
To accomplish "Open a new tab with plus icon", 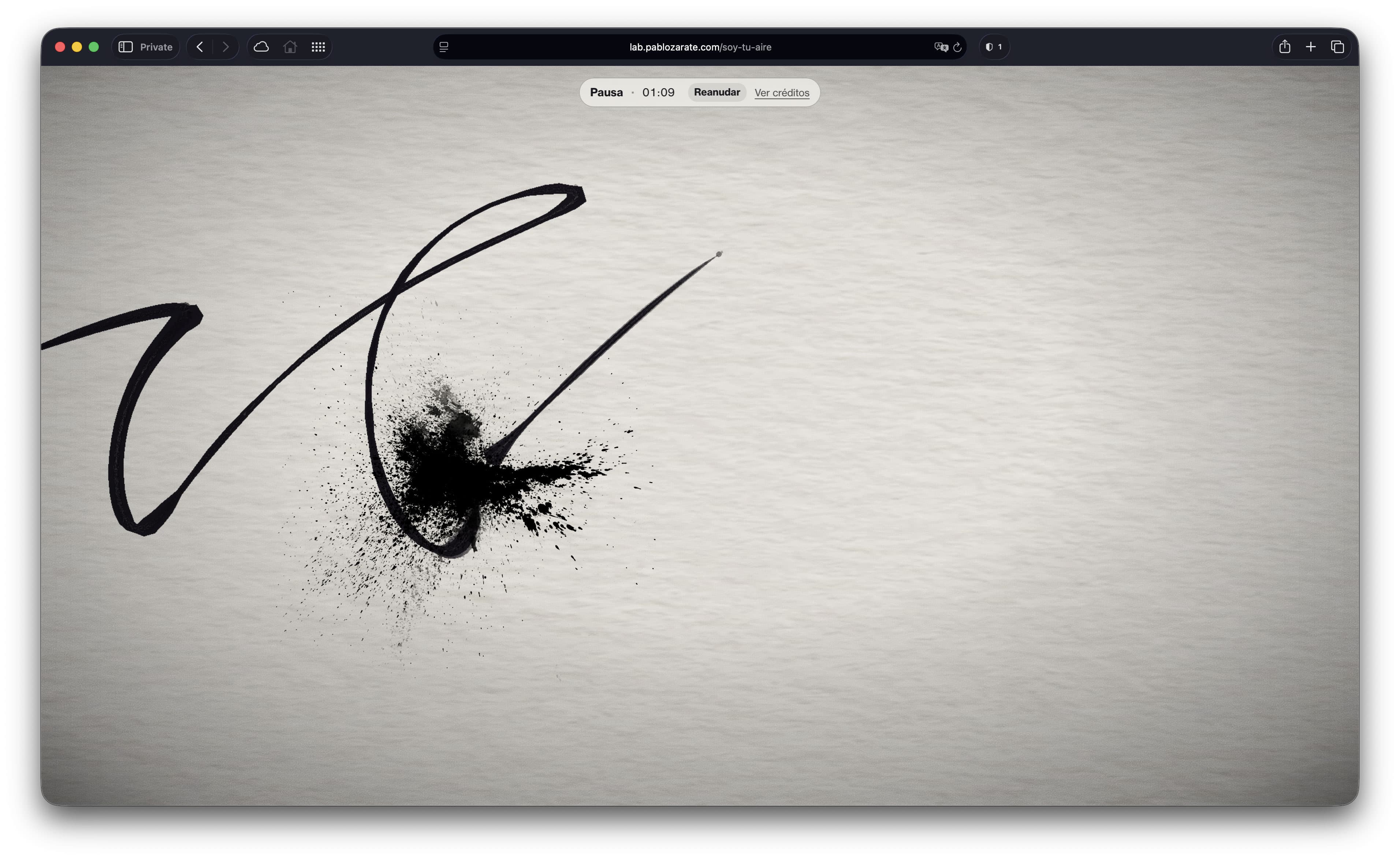I will (1311, 47).
